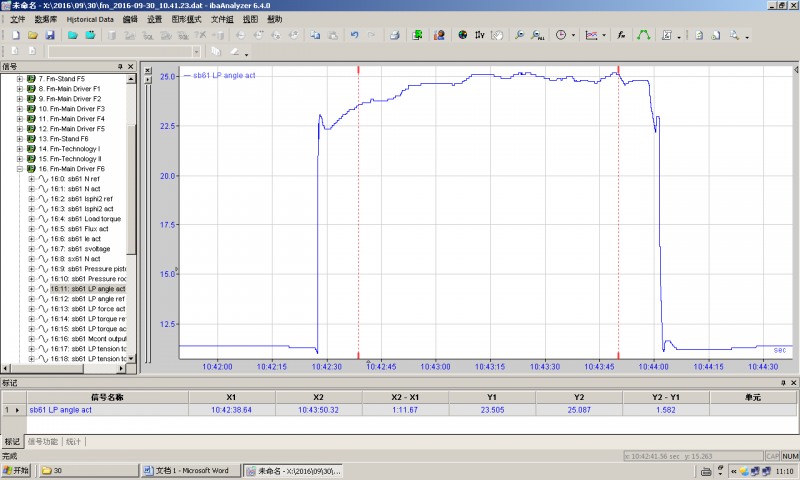Expand the 7. Fm-Stand F5 node
800x480 pixels.
tap(20, 78)
